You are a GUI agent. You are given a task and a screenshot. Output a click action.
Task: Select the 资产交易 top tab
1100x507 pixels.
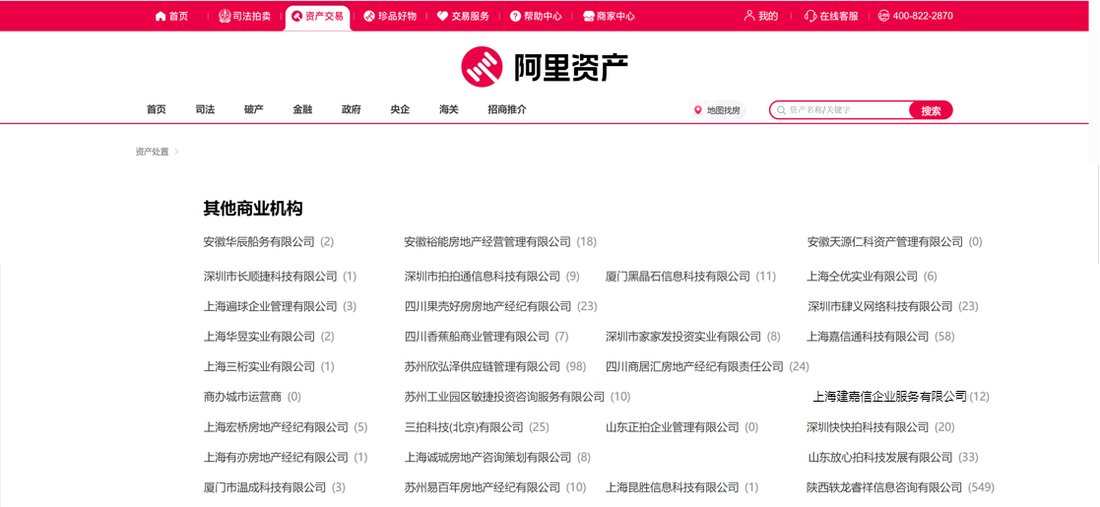click(x=317, y=16)
